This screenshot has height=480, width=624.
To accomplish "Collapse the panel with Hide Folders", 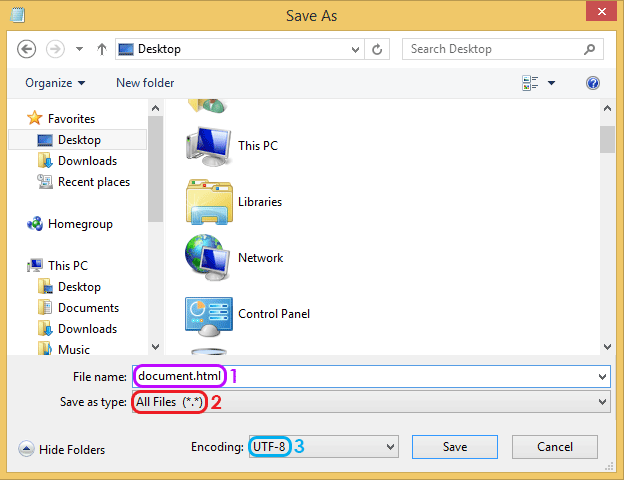I will [x=62, y=450].
